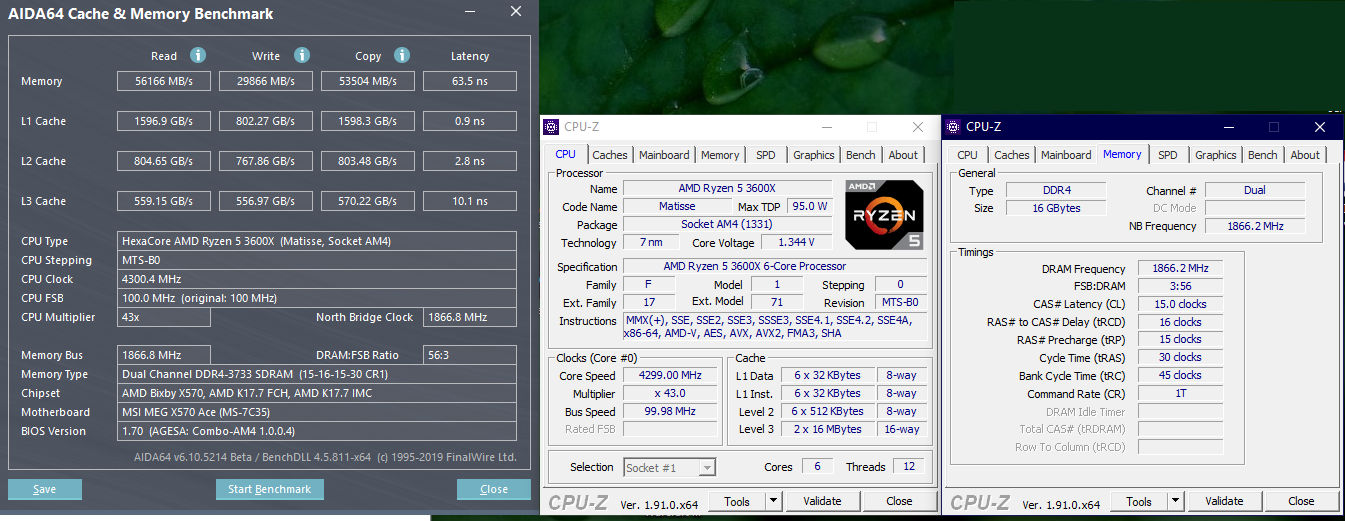
Task: Open the SPD tab in the right CPU-Z window
Action: 1168,155
